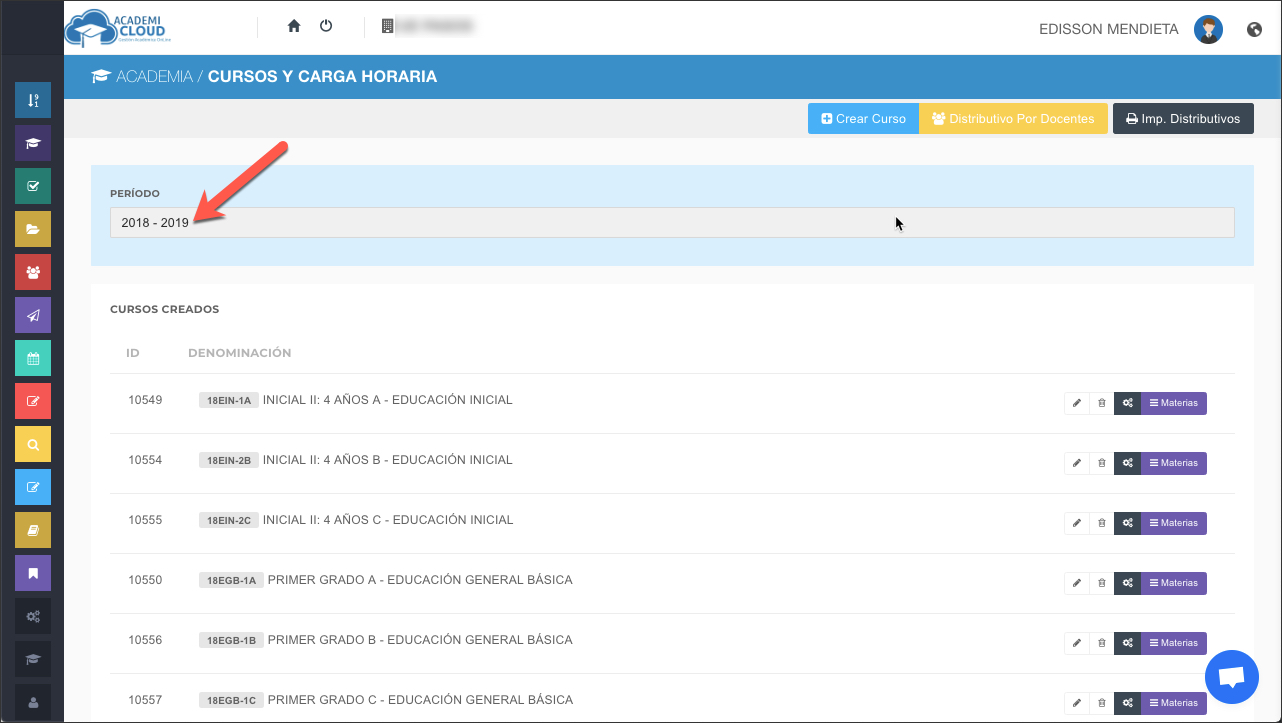The width and height of the screenshot is (1282, 723).
Task: Click the paper plane sidebar icon
Action: pyautogui.click(x=33, y=315)
